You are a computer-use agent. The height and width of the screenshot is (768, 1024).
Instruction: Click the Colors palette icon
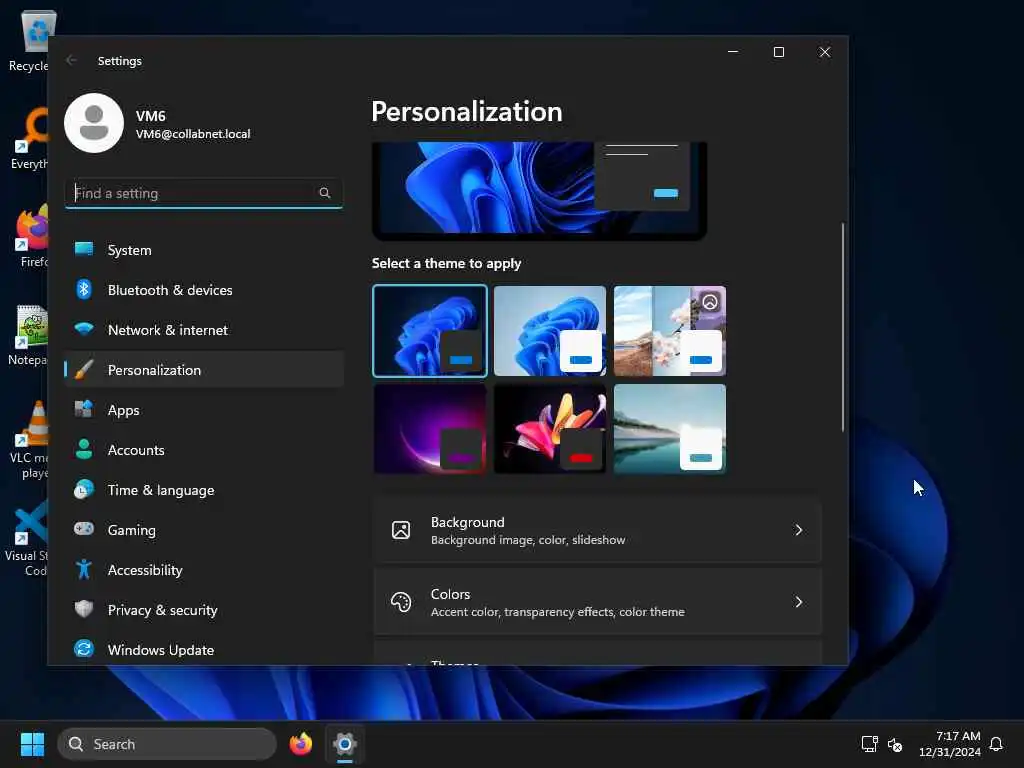(x=401, y=601)
